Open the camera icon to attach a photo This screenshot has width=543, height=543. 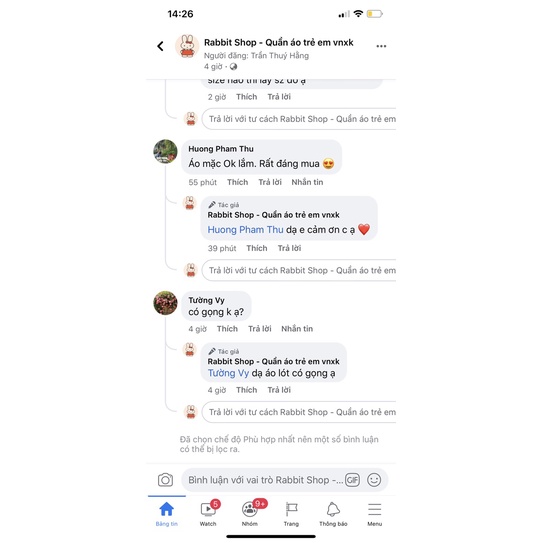(166, 480)
